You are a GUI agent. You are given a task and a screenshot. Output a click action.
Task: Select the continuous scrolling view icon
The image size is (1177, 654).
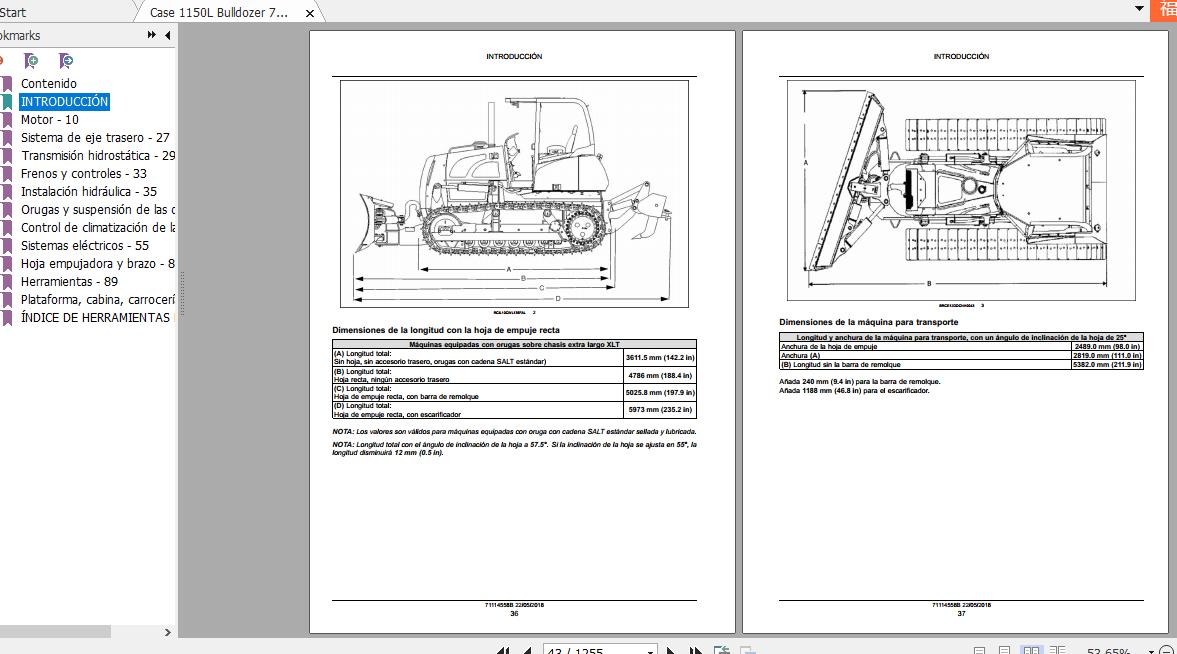click(x=1005, y=649)
